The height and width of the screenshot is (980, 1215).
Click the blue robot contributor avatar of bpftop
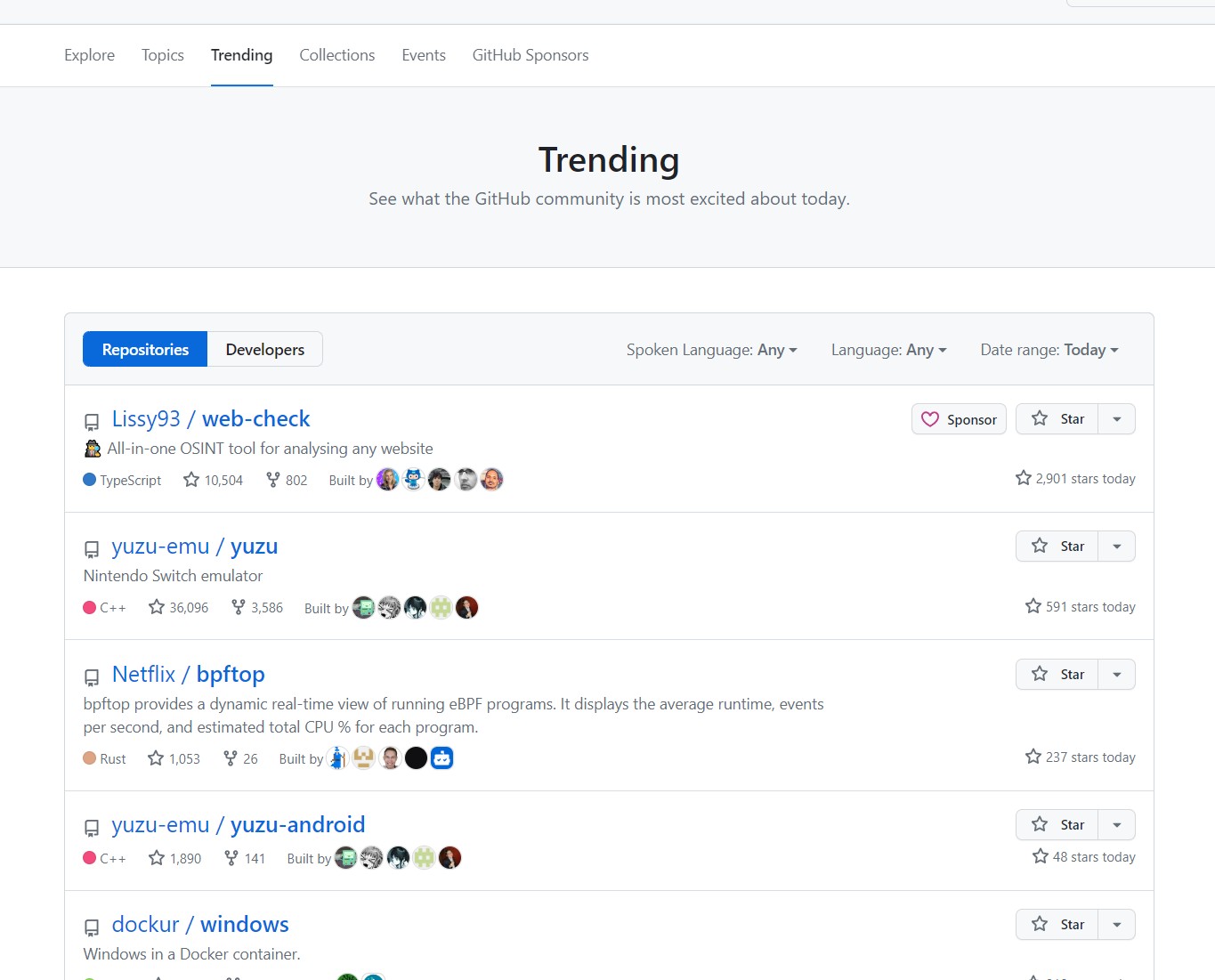(442, 758)
